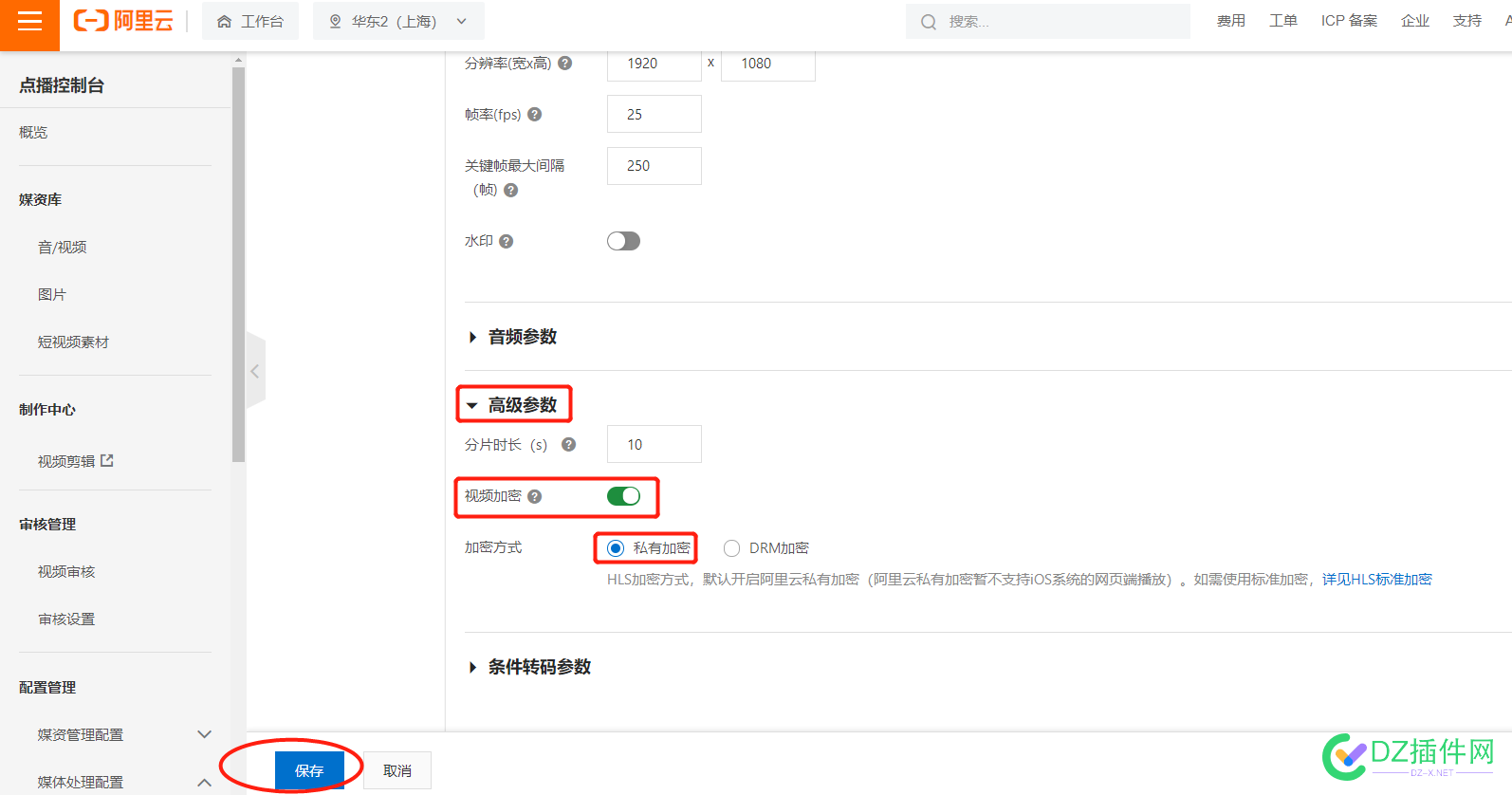
Task: Show help icon for 视频加密
Action: [x=535, y=496]
